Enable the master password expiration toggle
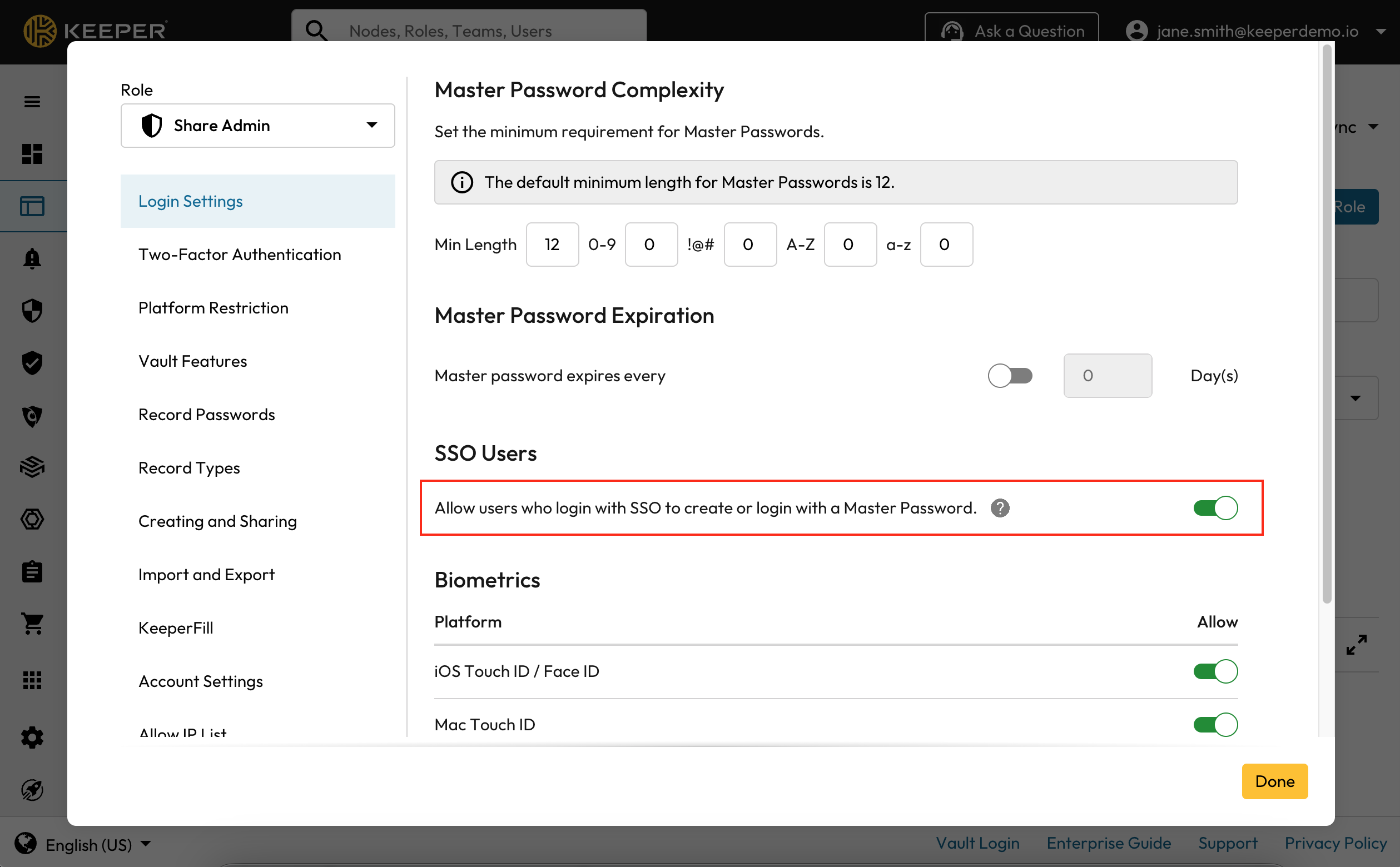The height and width of the screenshot is (867, 1400). 1010,376
